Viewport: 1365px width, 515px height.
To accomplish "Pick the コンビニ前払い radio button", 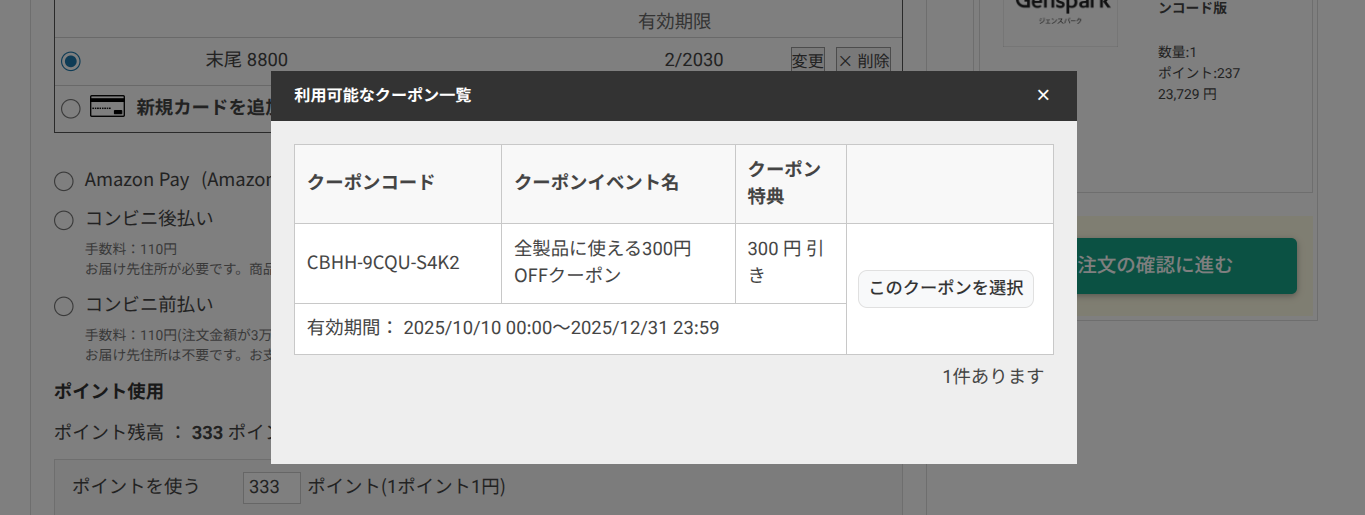I will pos(64,305).
